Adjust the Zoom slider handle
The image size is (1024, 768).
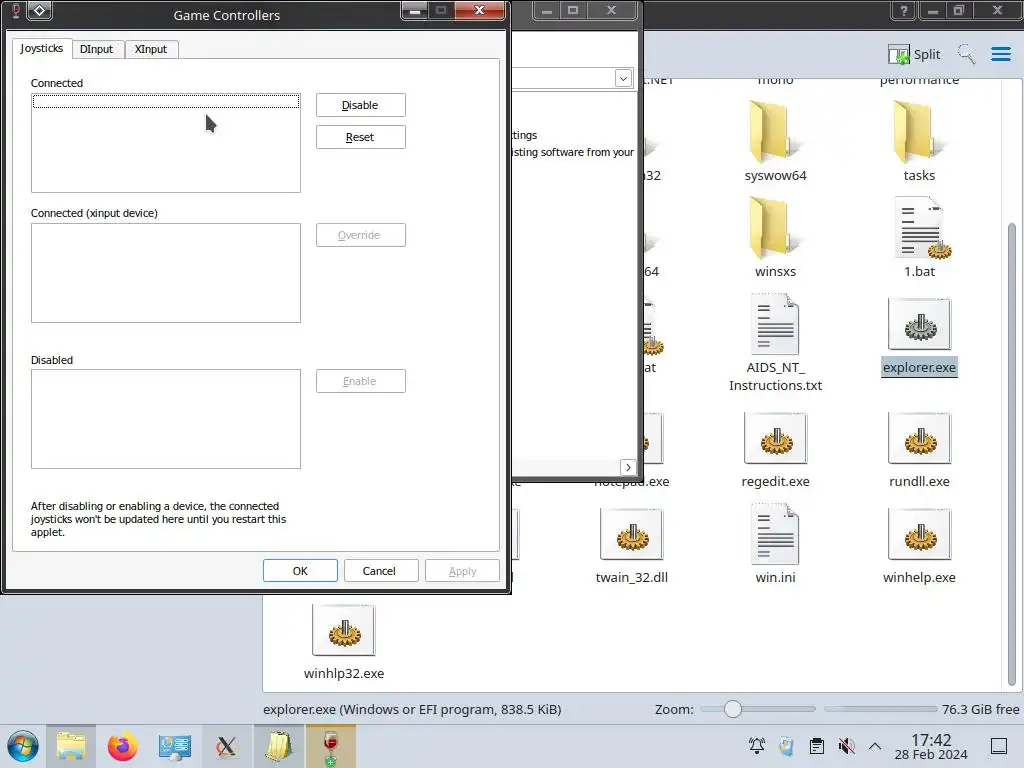[x=733, y=709]
